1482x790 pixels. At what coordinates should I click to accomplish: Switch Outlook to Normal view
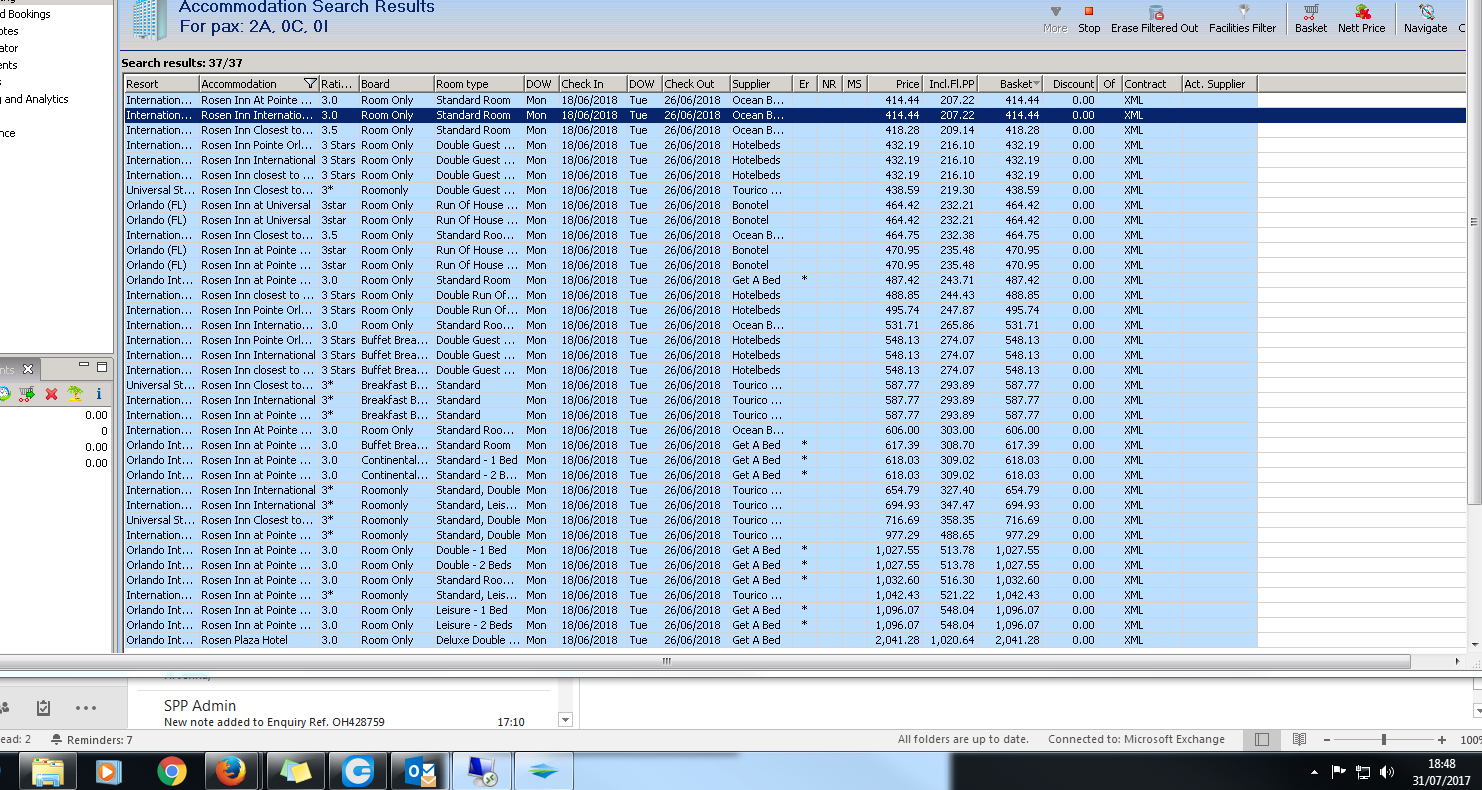click(1262, 740)
